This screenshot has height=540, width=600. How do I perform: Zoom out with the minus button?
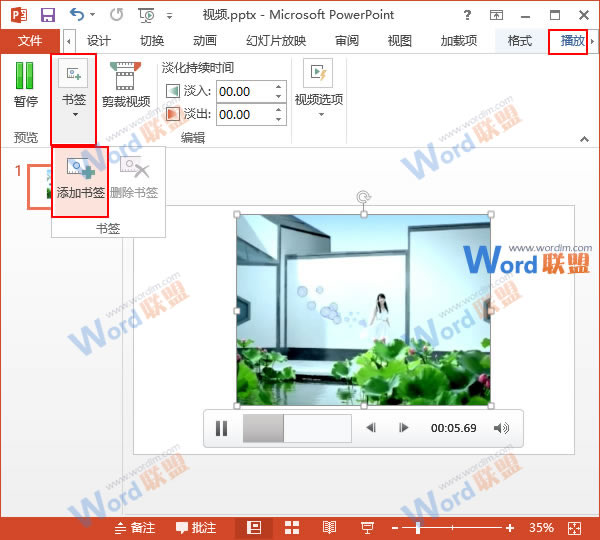click(x=395, y=529)
